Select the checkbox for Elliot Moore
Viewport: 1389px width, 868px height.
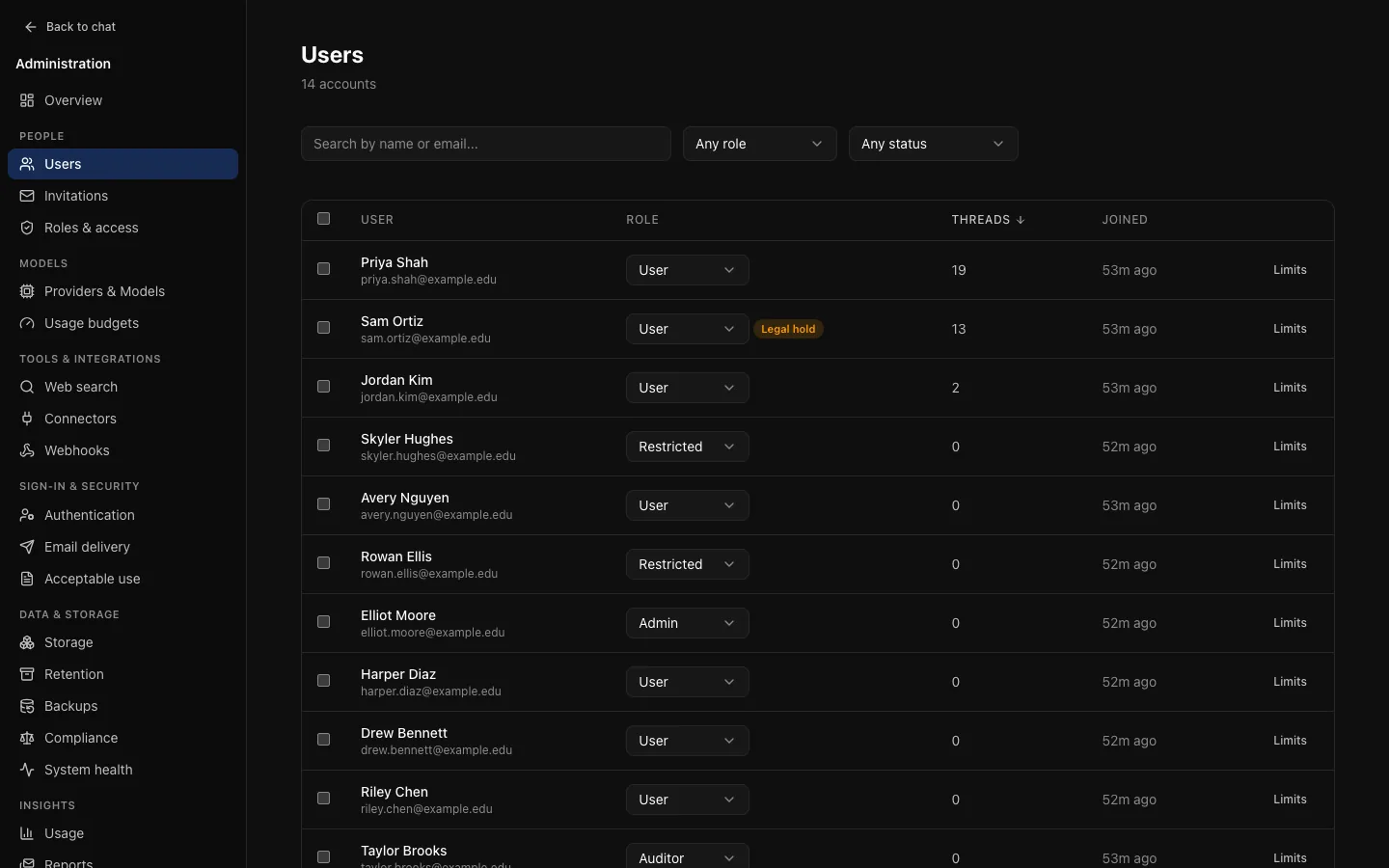324,622
